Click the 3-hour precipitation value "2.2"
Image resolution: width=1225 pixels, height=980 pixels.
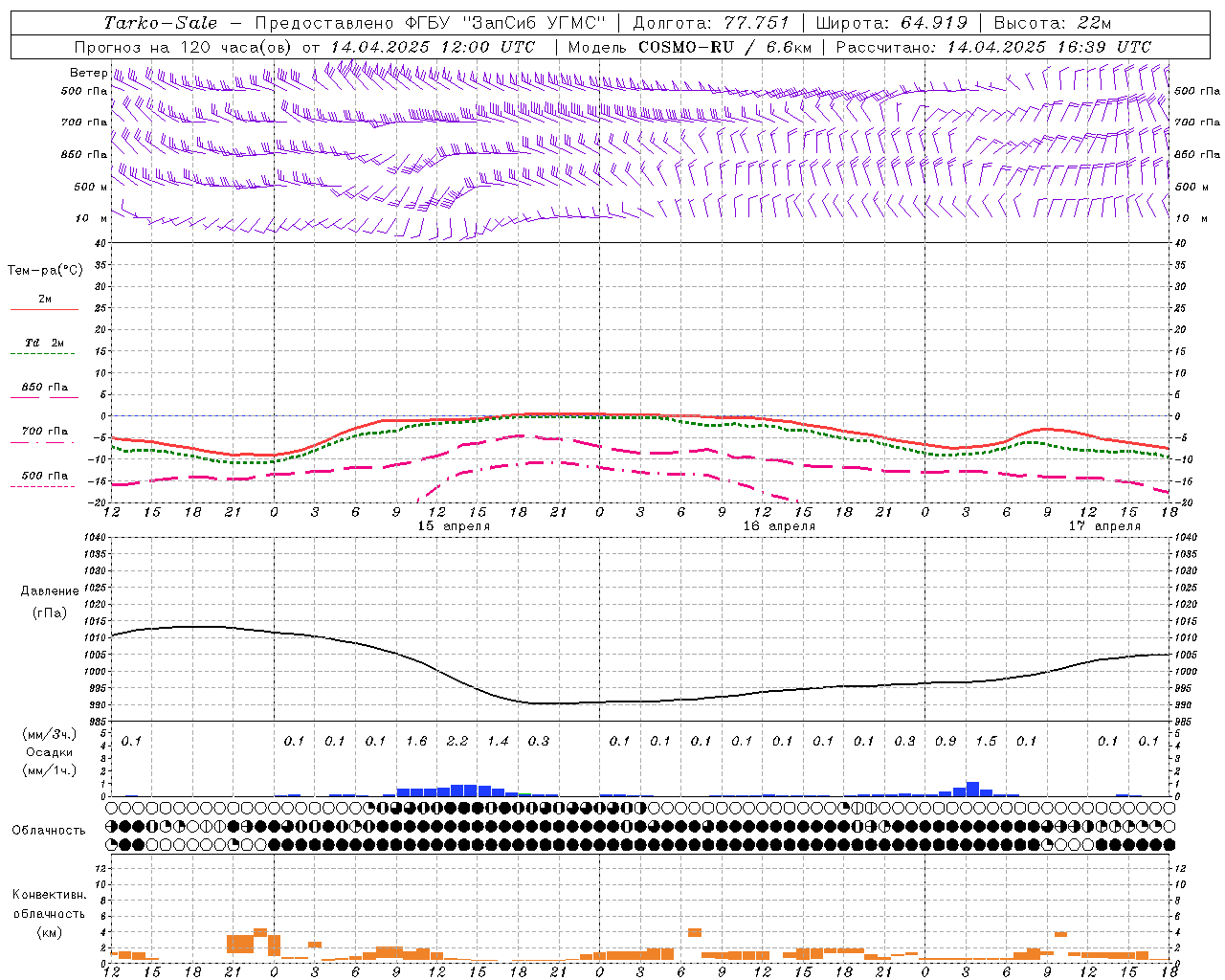[x=457, y=741]
